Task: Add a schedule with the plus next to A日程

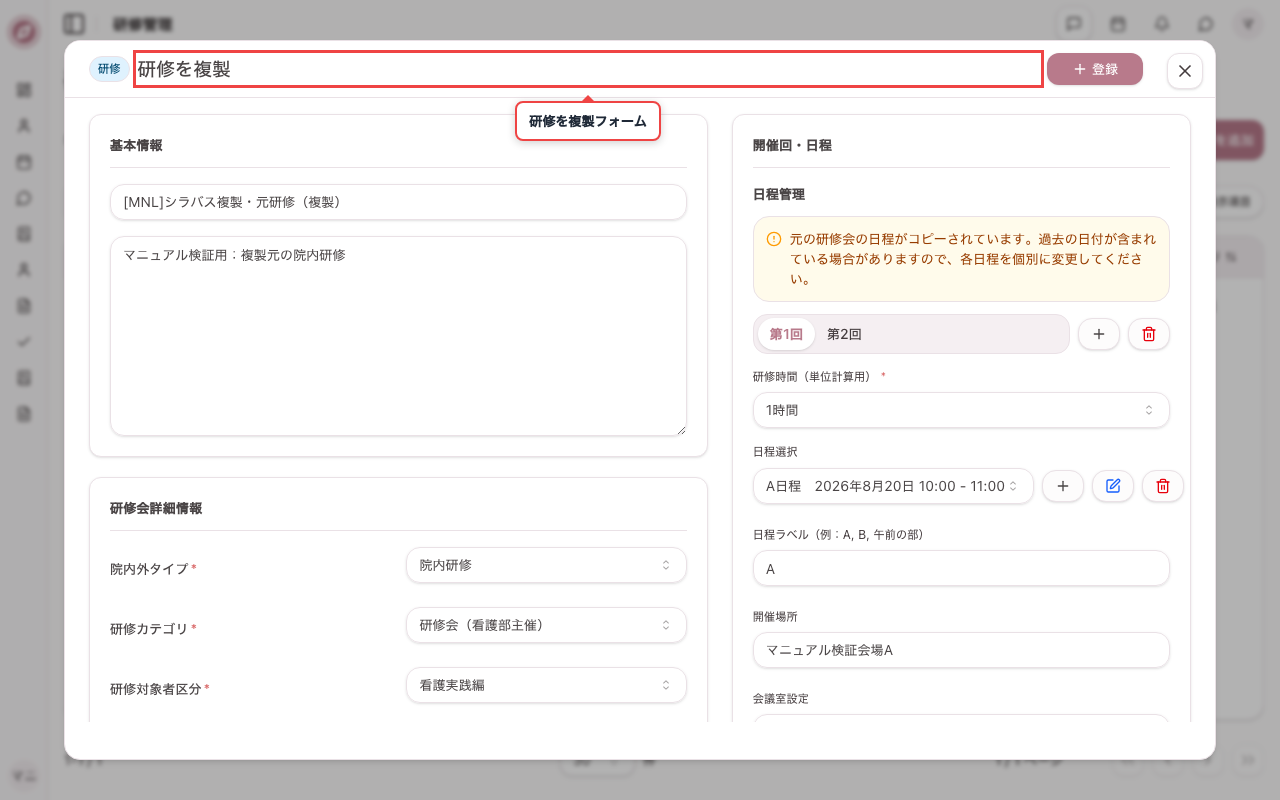Action: [x=1063, y=486]
